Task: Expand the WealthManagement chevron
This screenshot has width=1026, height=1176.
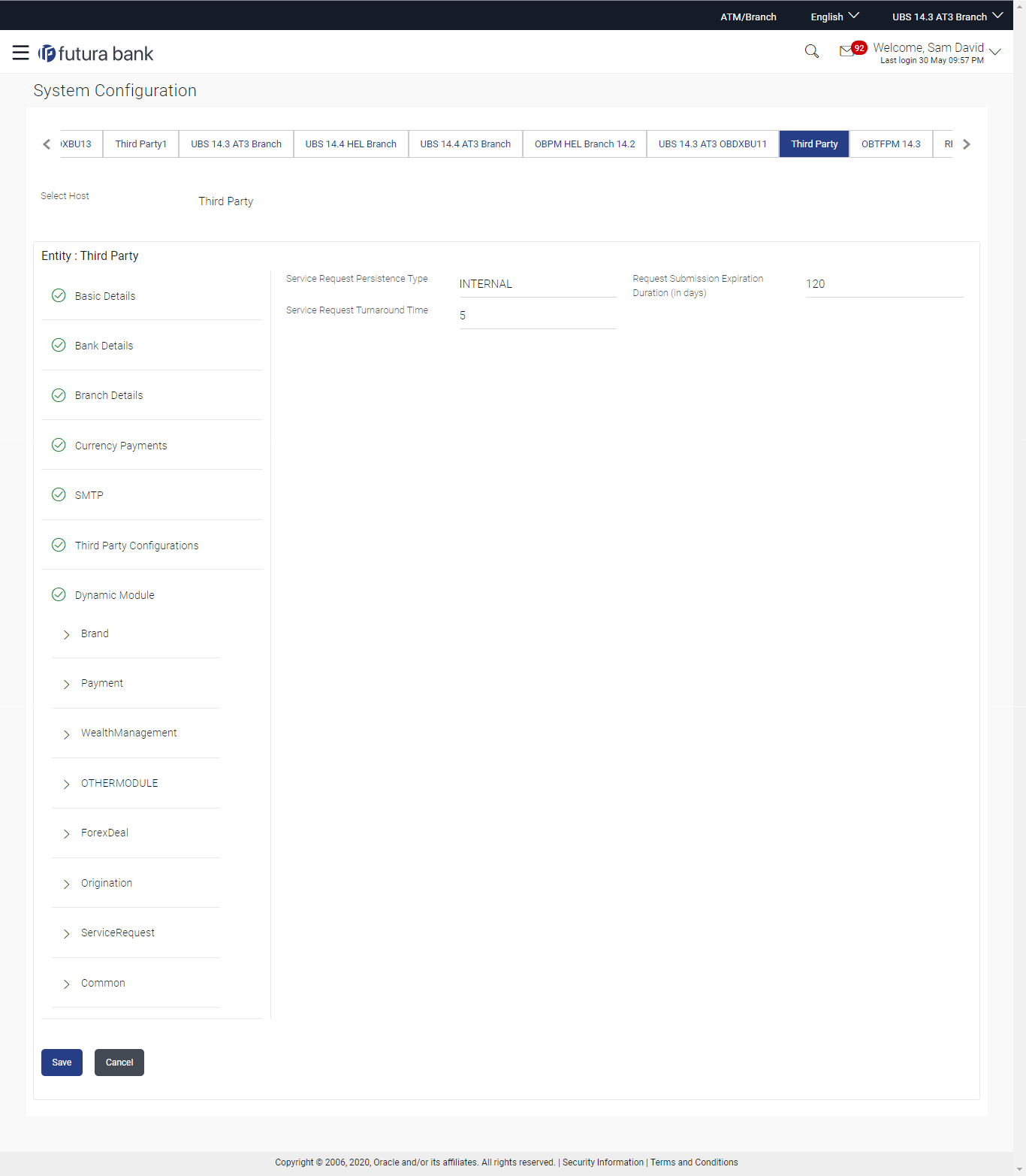Action: (x=66, y=734)
